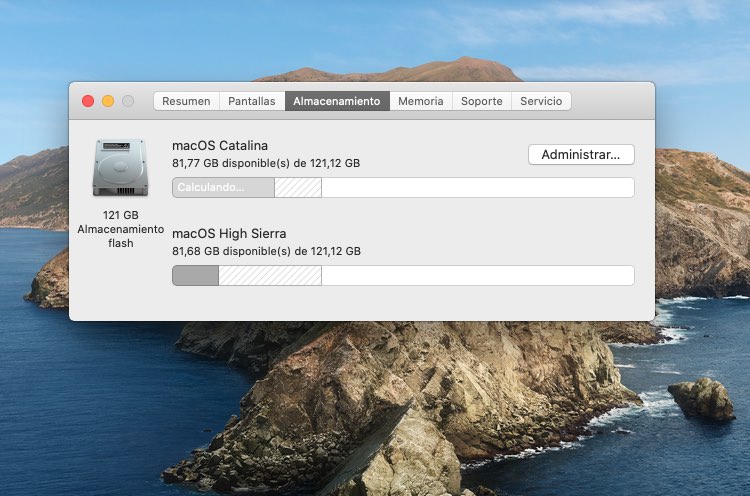Switch to the Resumen tab
The height and width of the screenshot is (496, 750).
(x=186, y=101)
